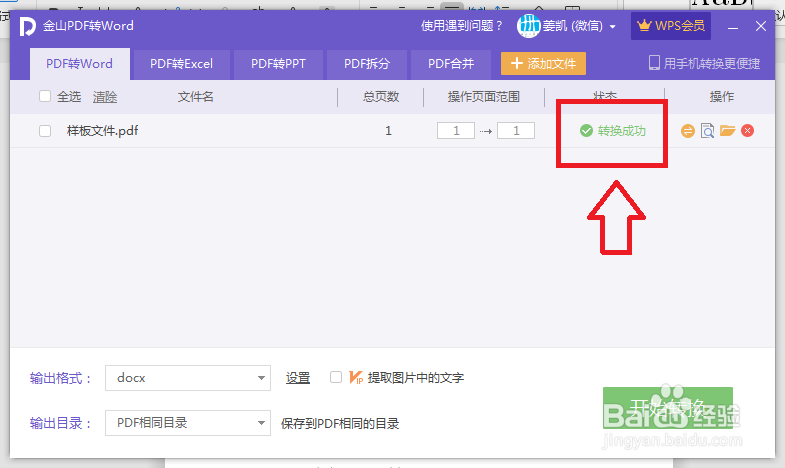Click the 清除 link

[105, 97]
